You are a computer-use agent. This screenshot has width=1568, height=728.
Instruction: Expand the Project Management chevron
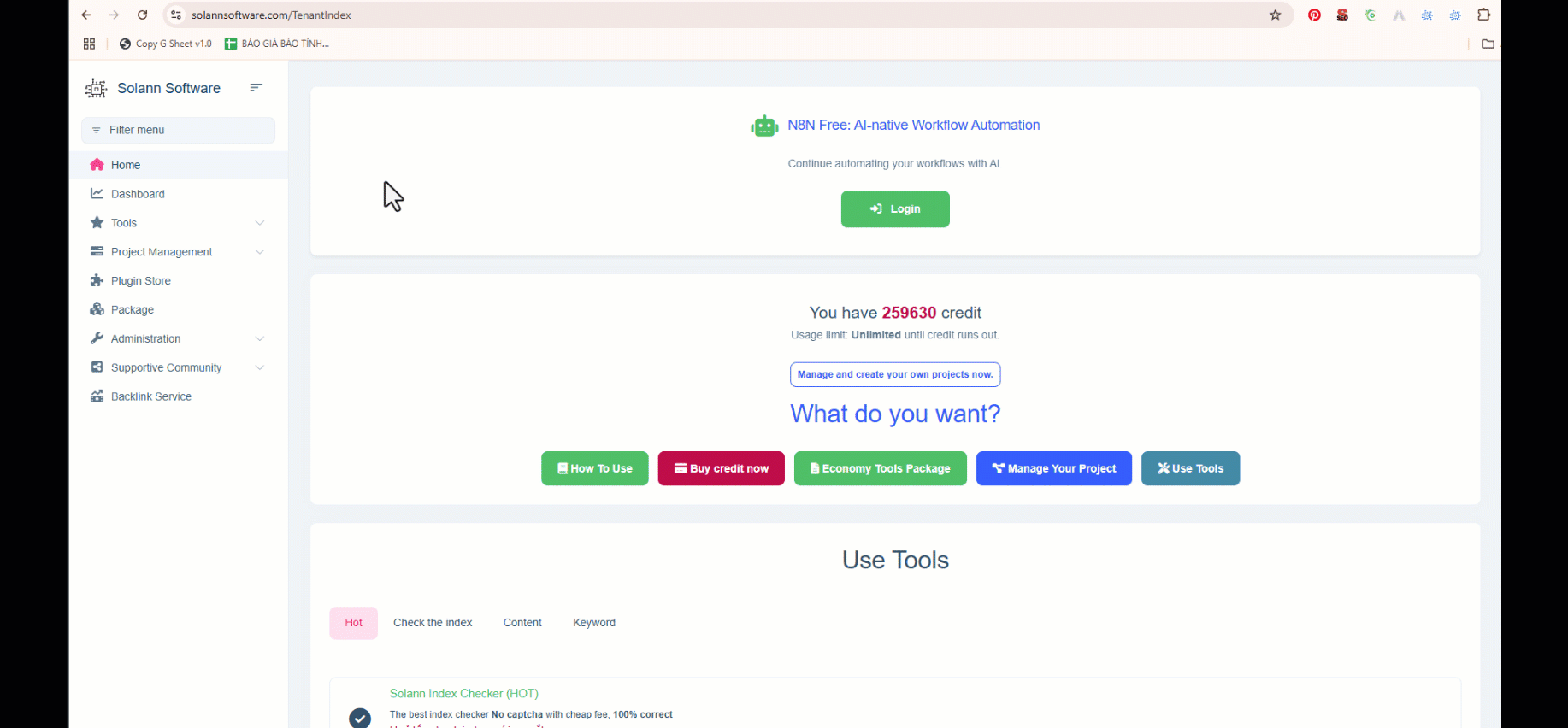pyautogui.click(x=260, y=252)
